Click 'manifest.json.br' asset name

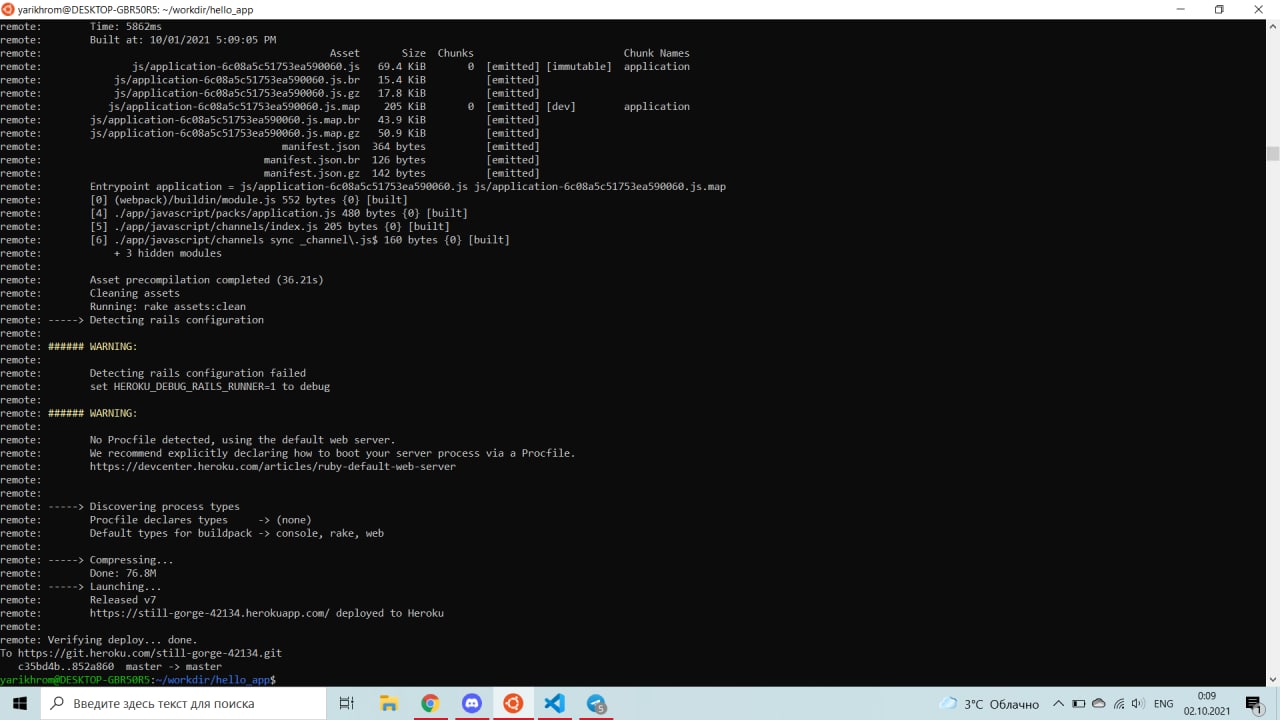click(312, 160)
